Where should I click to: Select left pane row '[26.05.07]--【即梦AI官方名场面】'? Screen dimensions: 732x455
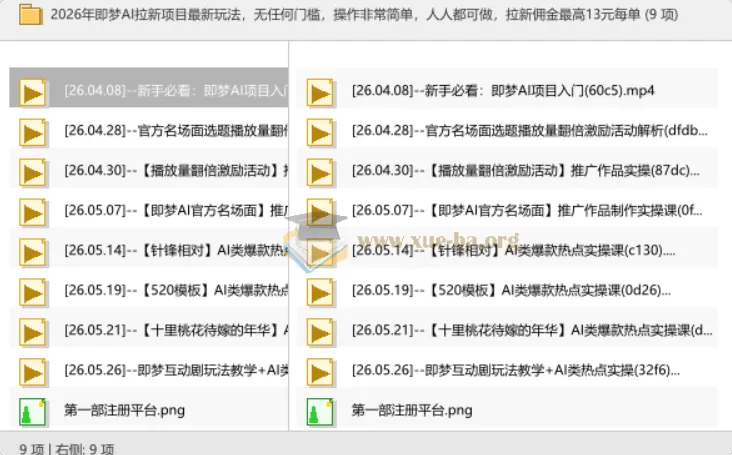pos(148,208)
